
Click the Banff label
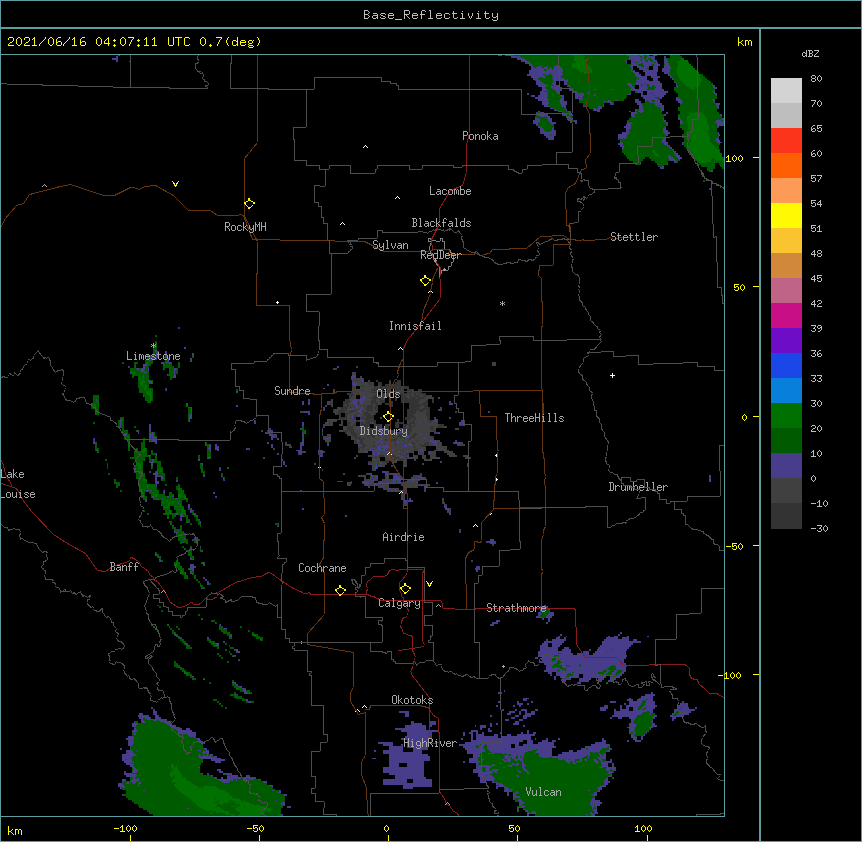(124, 567)
